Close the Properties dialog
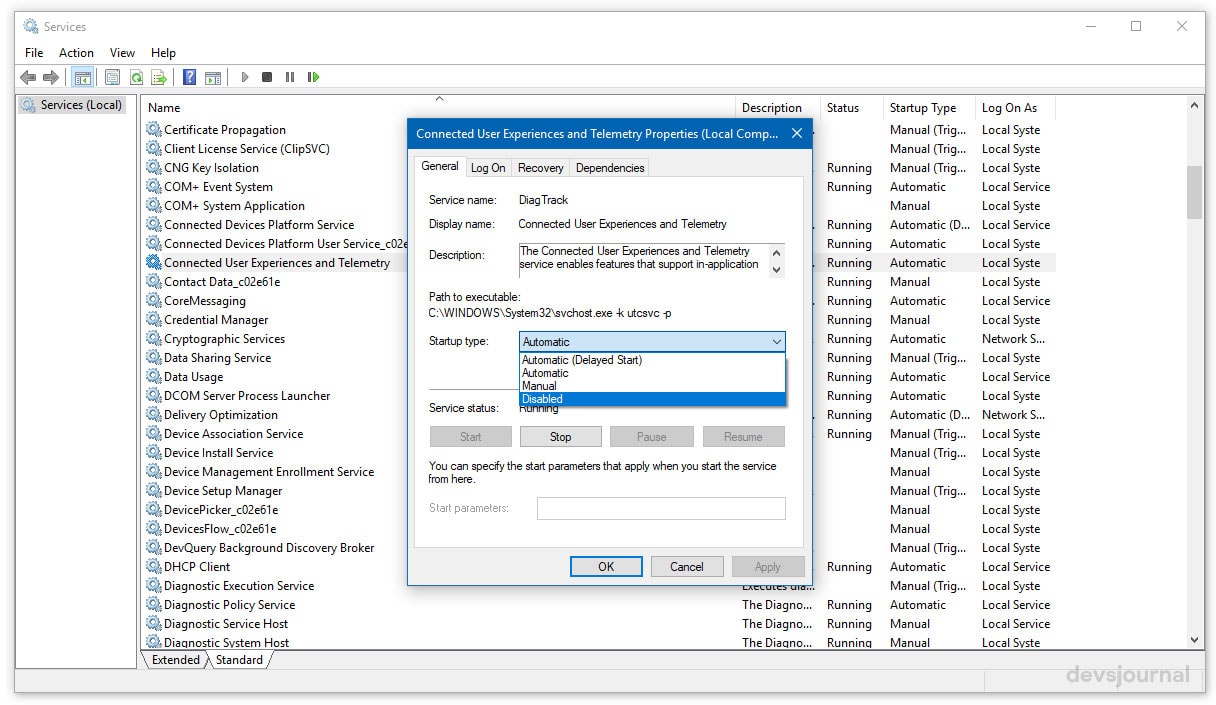The height and width of the screenshot is (705, 1216). (797, 133)
